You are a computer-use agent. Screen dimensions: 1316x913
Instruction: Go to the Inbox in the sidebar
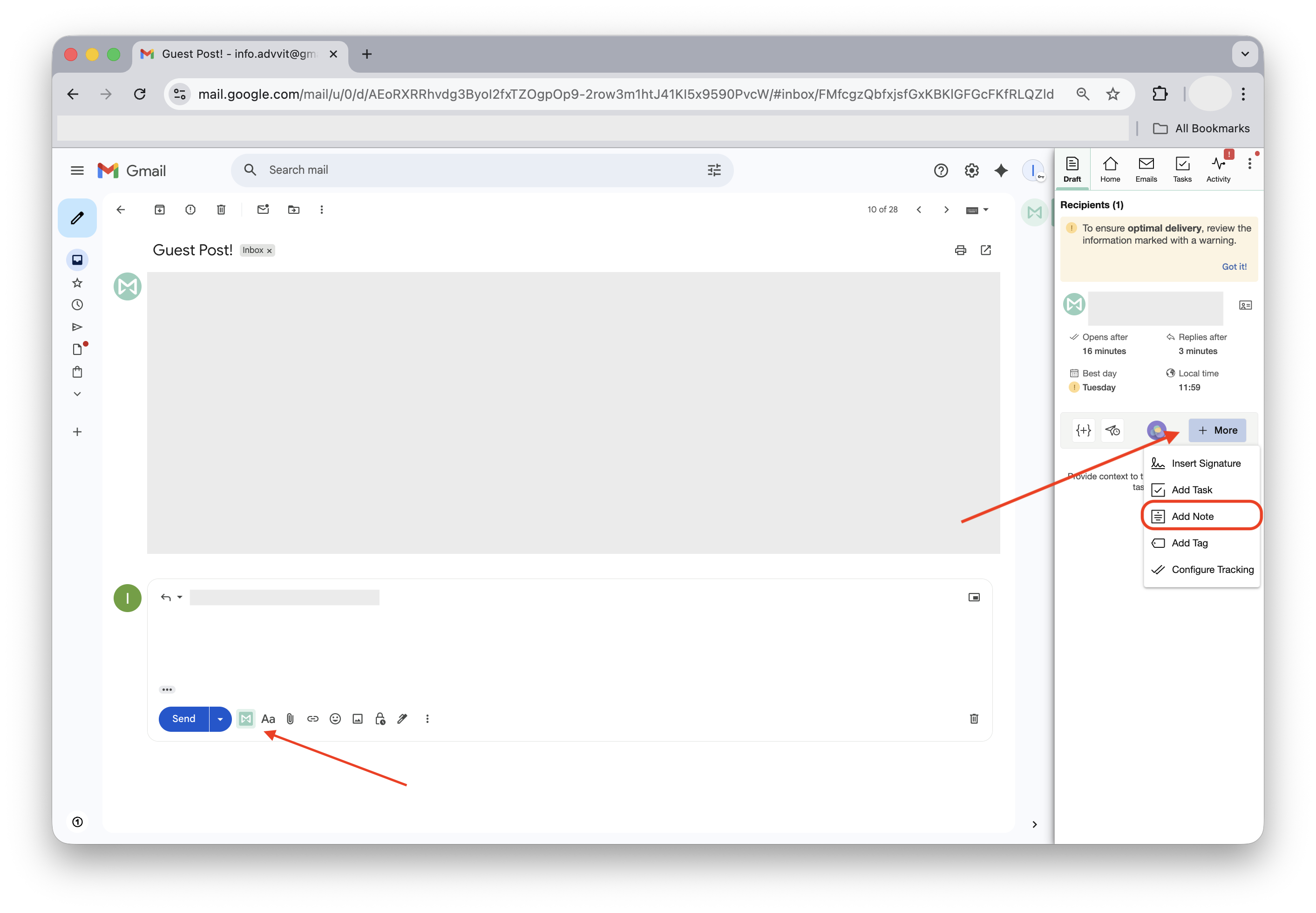[x=77, y=260]
